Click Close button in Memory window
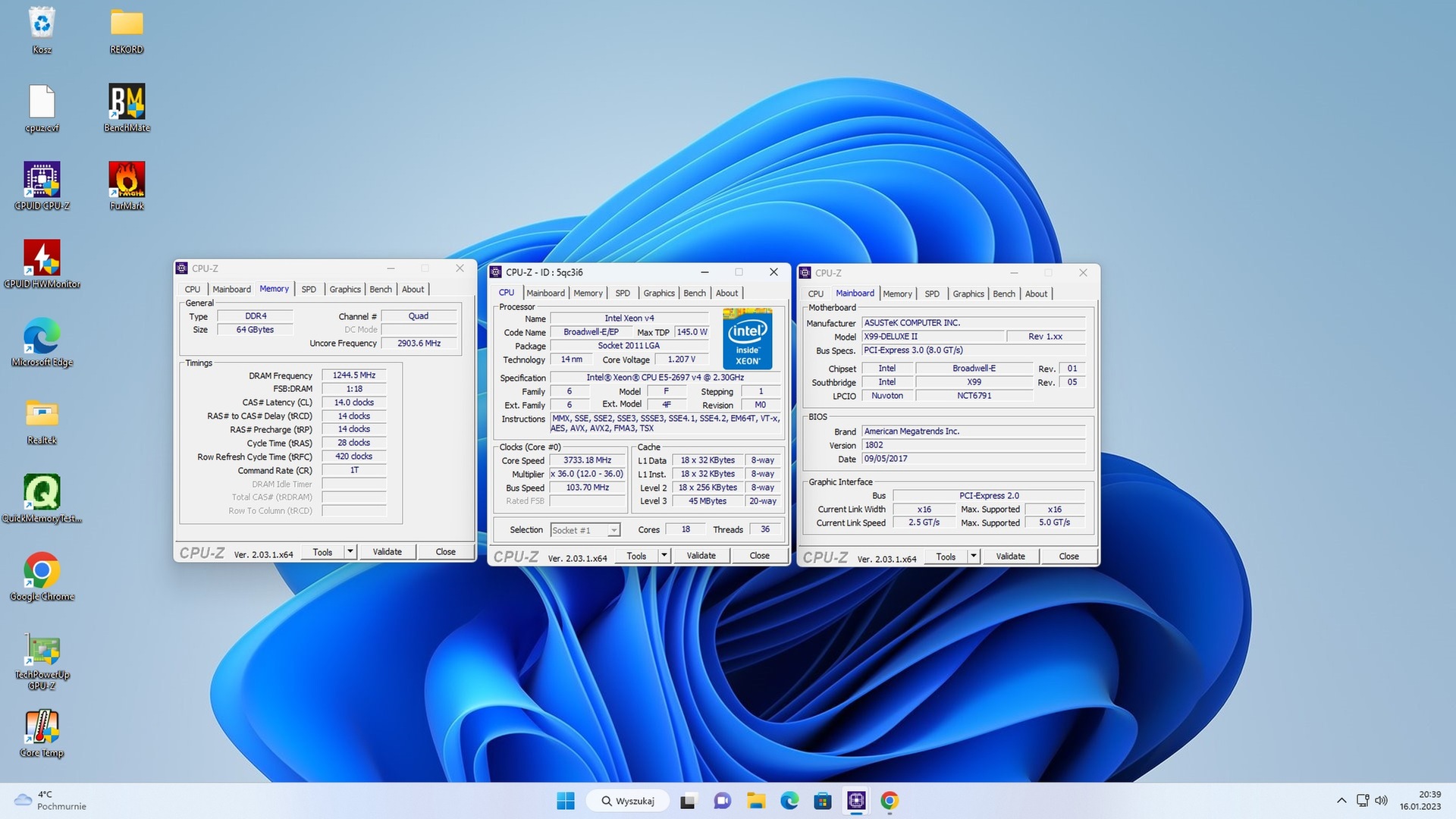The image size is (1456, 819). (x=446, y=552)
